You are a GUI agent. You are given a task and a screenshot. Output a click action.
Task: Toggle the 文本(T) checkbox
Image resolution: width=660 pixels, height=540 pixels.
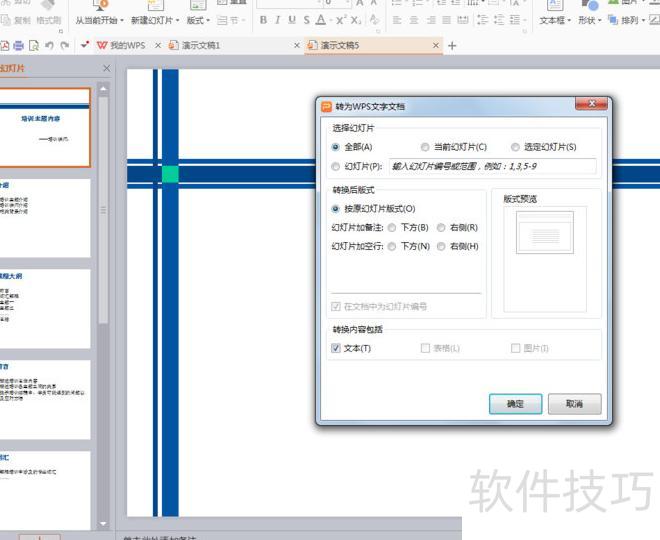(335, 348)
